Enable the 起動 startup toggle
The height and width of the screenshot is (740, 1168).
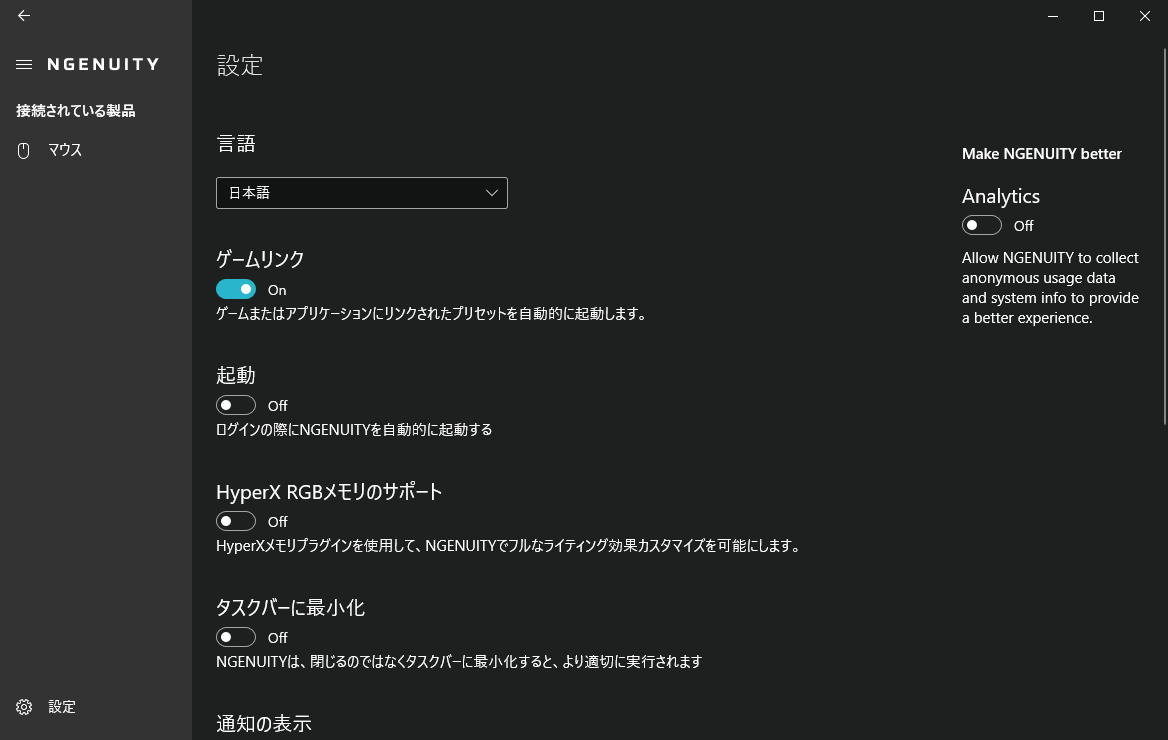pyautogui.click(x=236, y=405)
